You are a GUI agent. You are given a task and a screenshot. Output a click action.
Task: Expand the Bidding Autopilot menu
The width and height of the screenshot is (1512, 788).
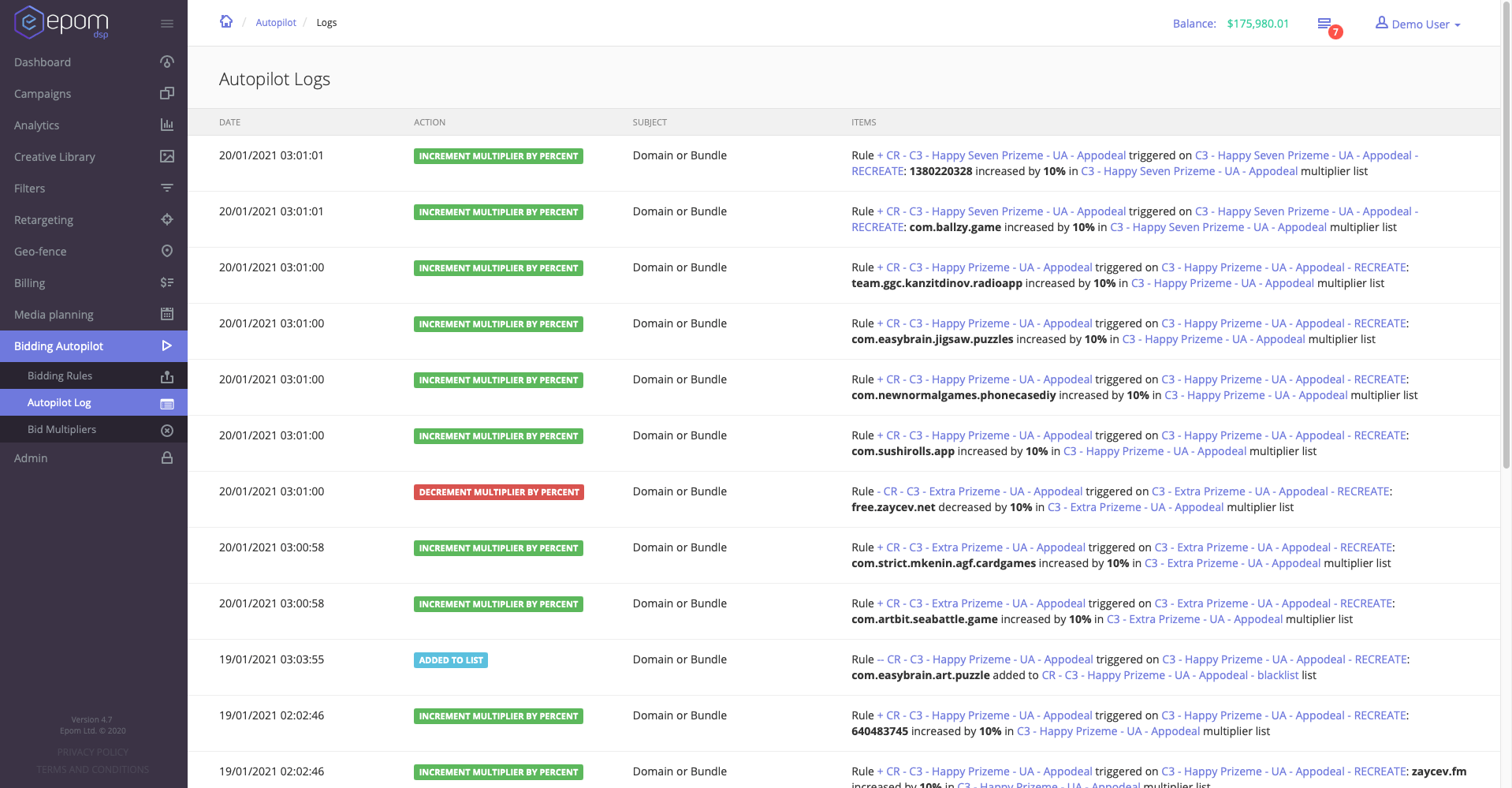[94, 346]
